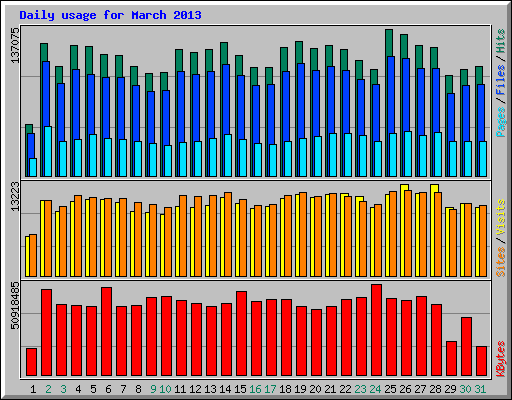Select the tallest red KBytes bar for day 24
This screenshot has width=512, height=400.
[x=377, y=330]
